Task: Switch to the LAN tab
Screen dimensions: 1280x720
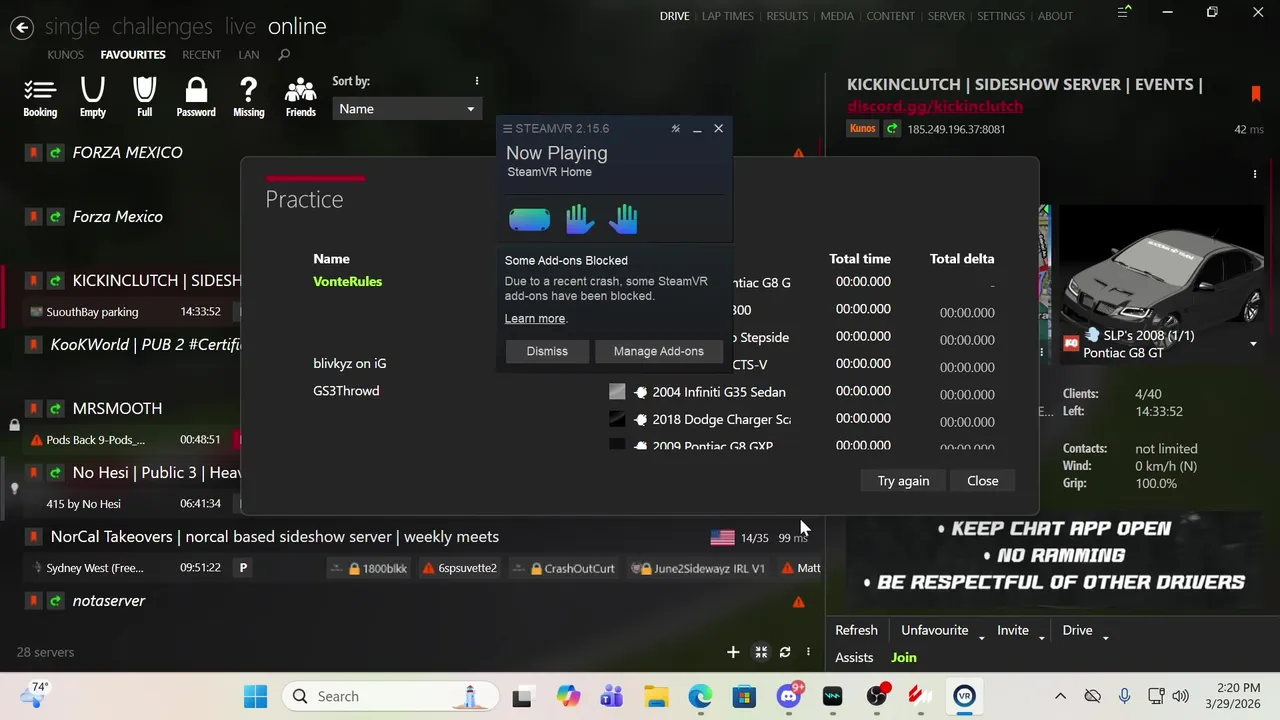Action: click(249, 55)
